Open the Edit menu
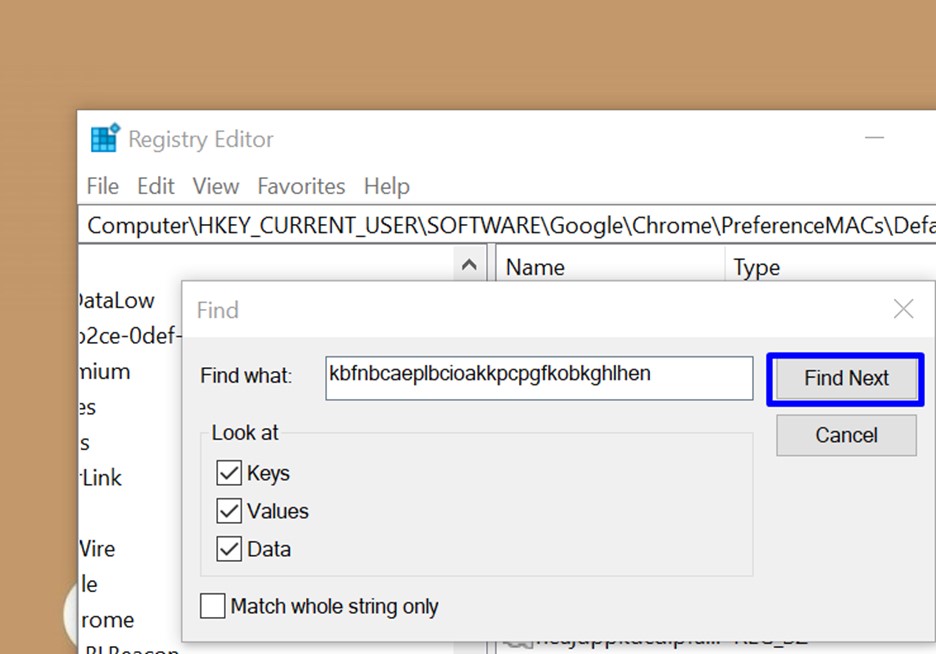 [156, 186]
